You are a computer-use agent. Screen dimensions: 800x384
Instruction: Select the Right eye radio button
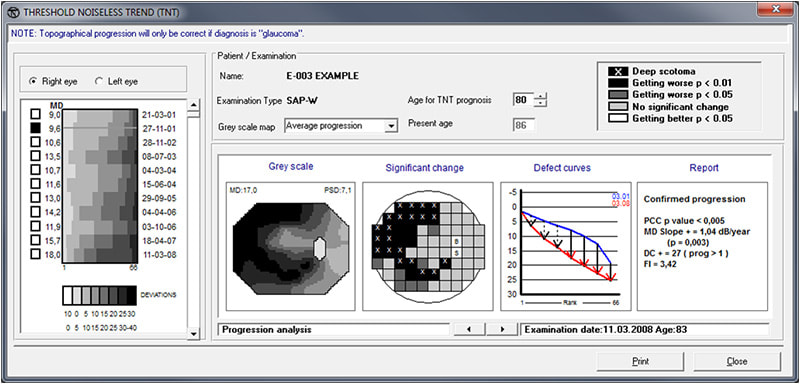pyautogui.click(x=34, y=81)
